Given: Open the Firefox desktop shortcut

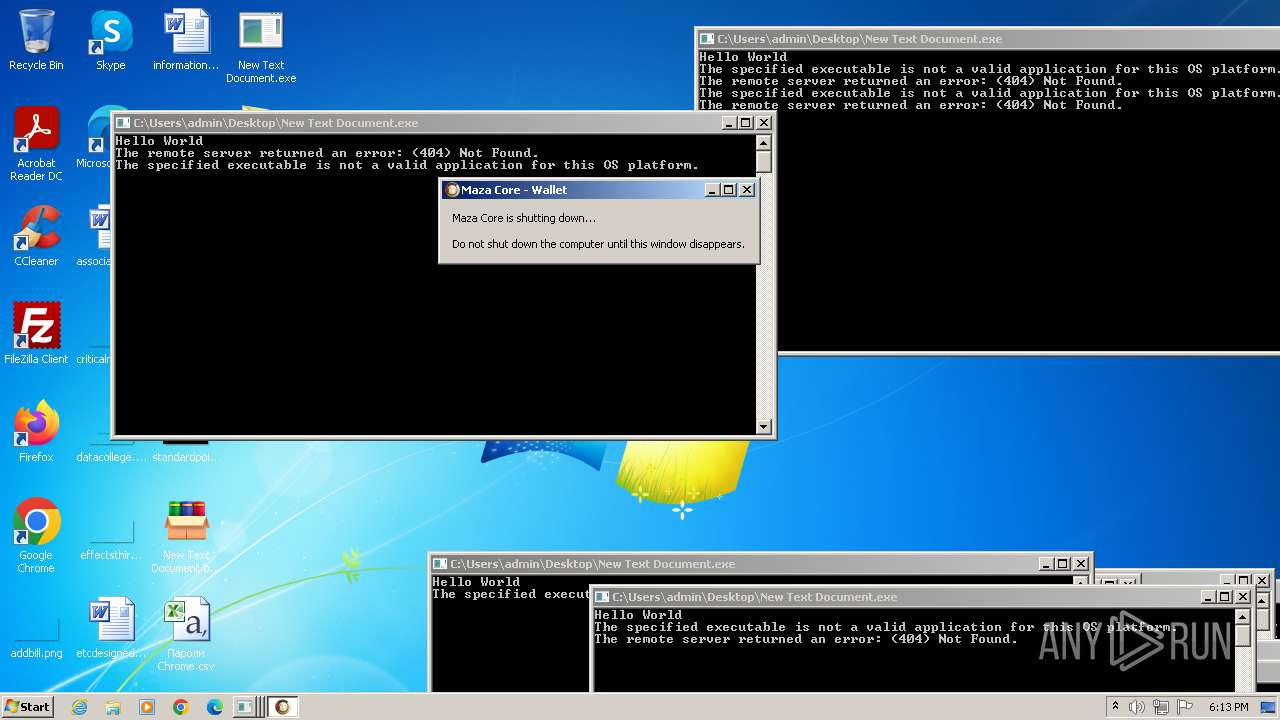Looking at the screenshot, I should pyautogui.click(x=36, y=431).
